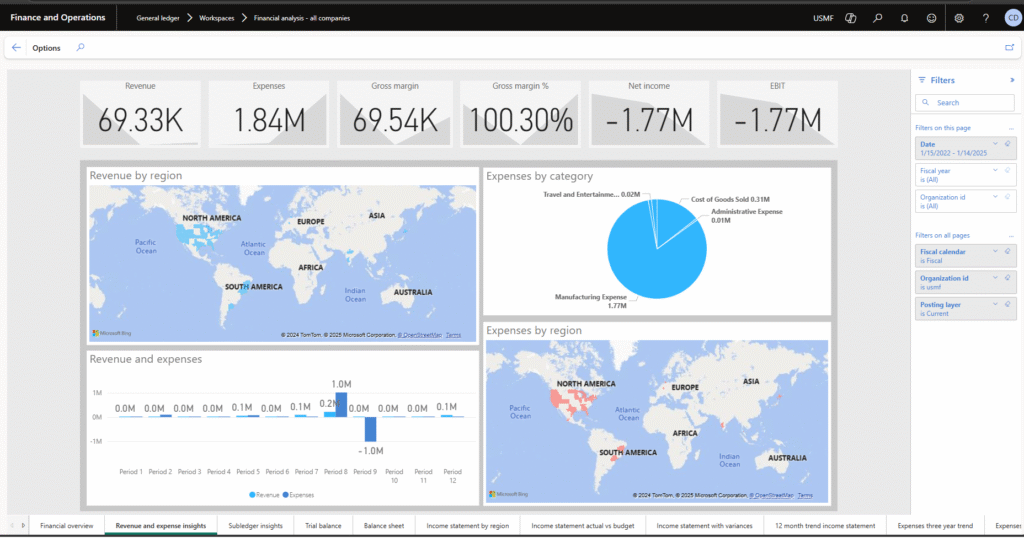Expand the Posting layer filter chevron
1024x538 pixels.
pyautogui.click(x=996, y=304)
